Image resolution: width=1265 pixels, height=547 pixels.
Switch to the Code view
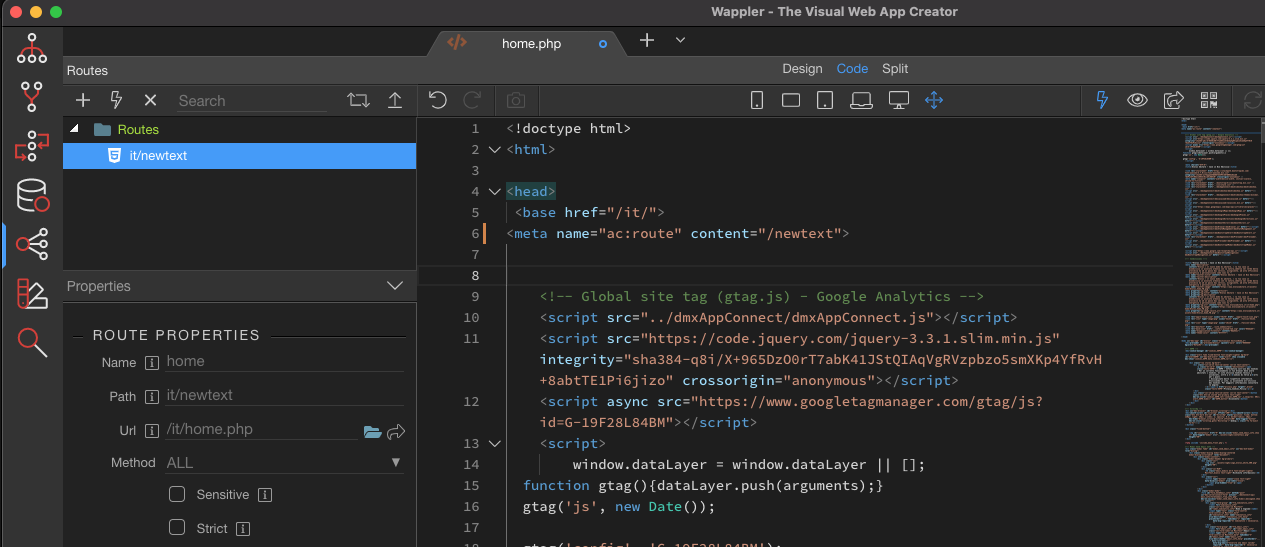coord(852,69)
